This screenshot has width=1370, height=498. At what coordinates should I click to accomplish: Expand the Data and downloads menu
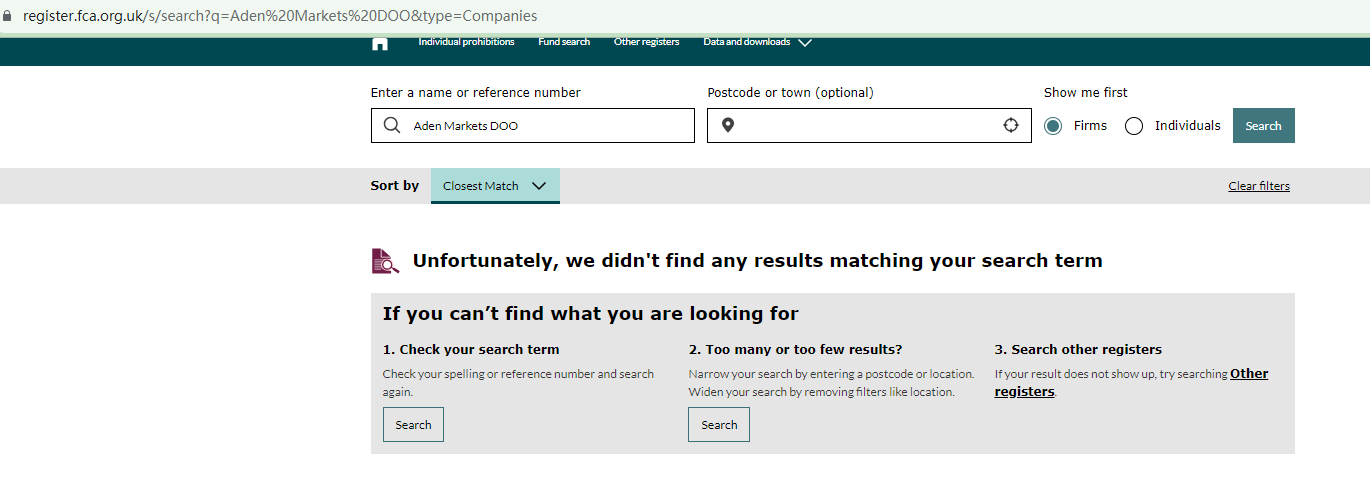click(x=757, y=42)
